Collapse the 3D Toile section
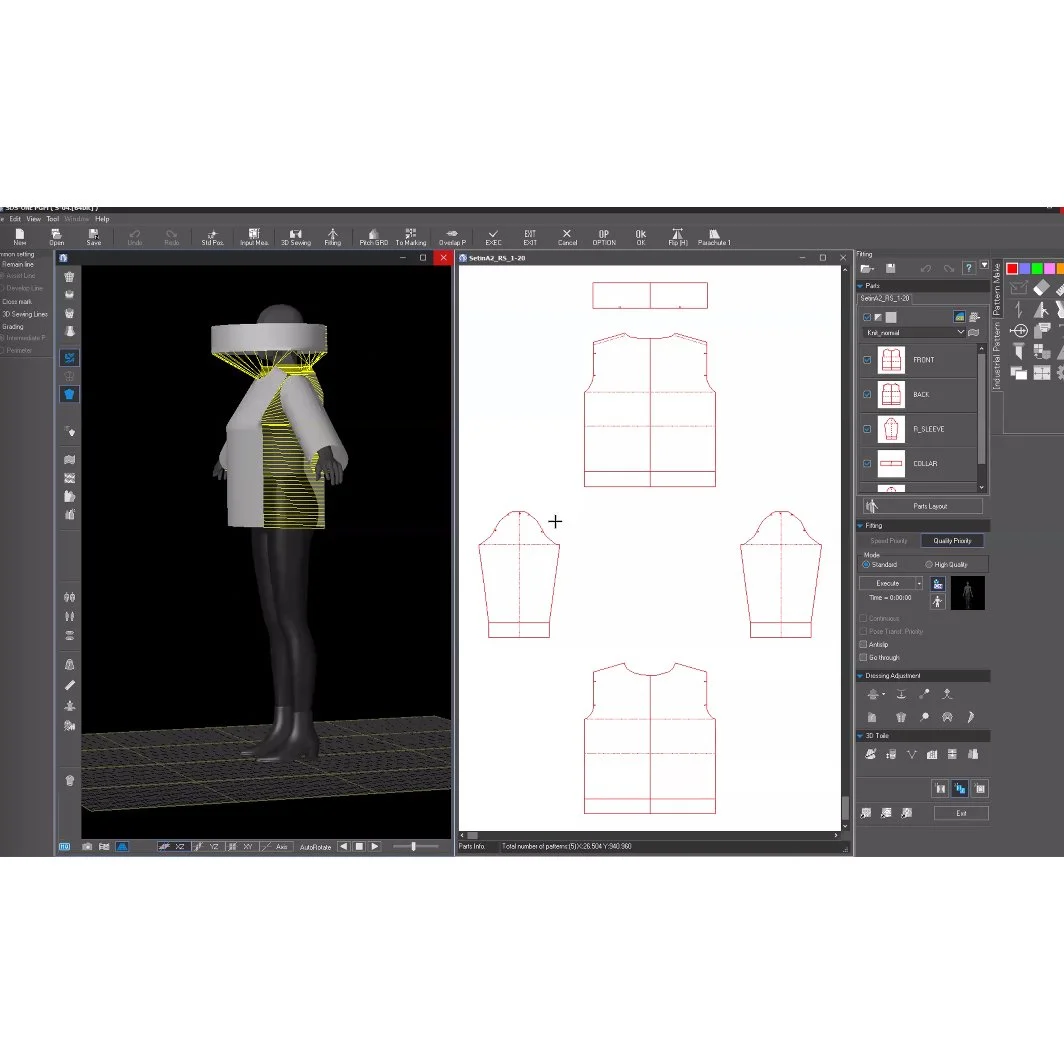Image resolution: width=1064 pixels, height=1064 pixels. 860,736
